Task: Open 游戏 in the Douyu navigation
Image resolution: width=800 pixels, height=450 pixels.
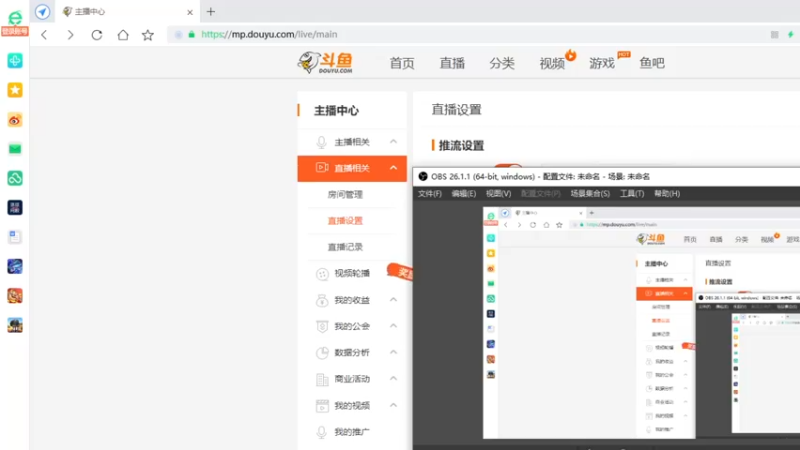Action: point(602,63)
